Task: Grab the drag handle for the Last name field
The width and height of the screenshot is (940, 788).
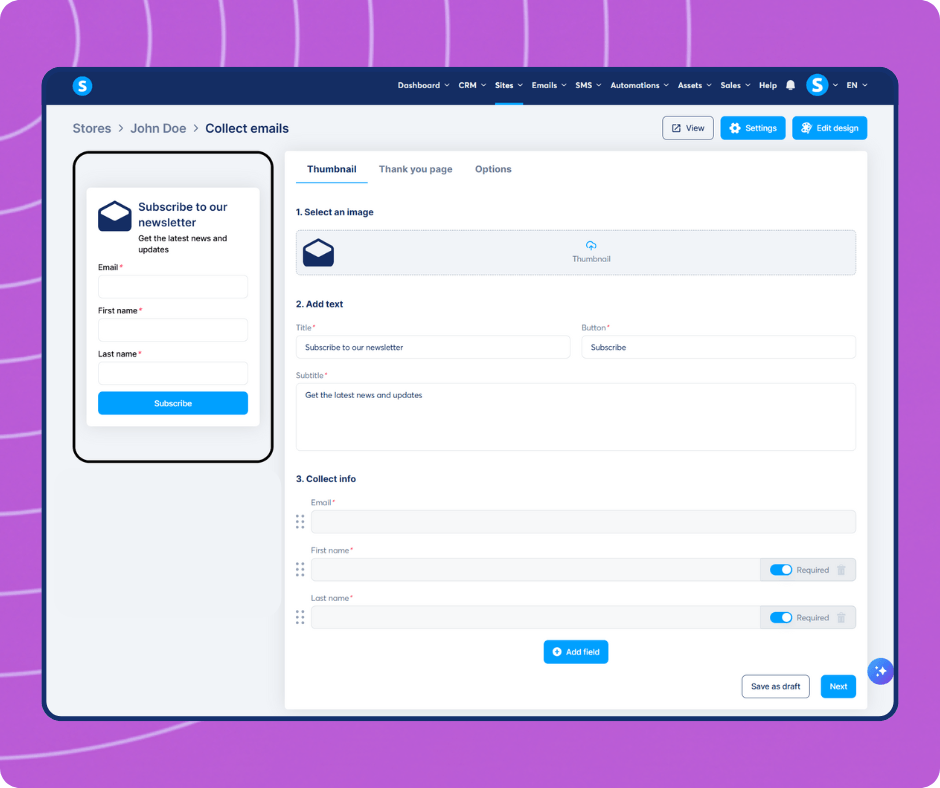Action: click(x=300, y=617)
